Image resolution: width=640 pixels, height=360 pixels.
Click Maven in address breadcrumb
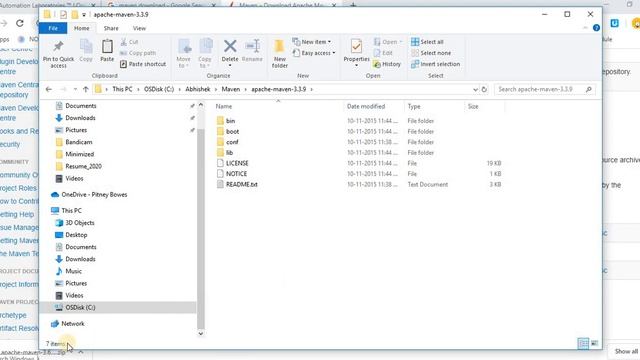tap(231, 89)
